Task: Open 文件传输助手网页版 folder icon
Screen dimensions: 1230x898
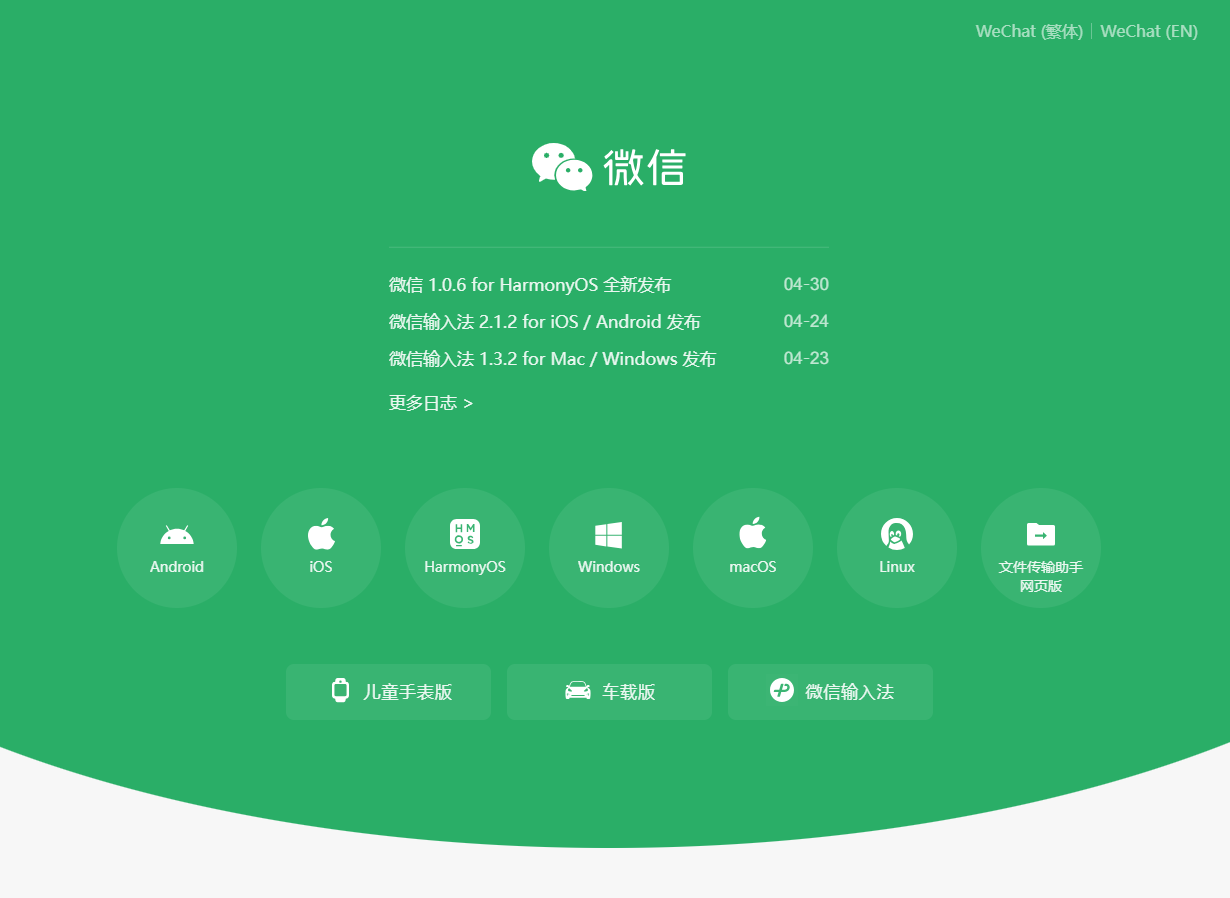Action: [x=1041, y=548]
